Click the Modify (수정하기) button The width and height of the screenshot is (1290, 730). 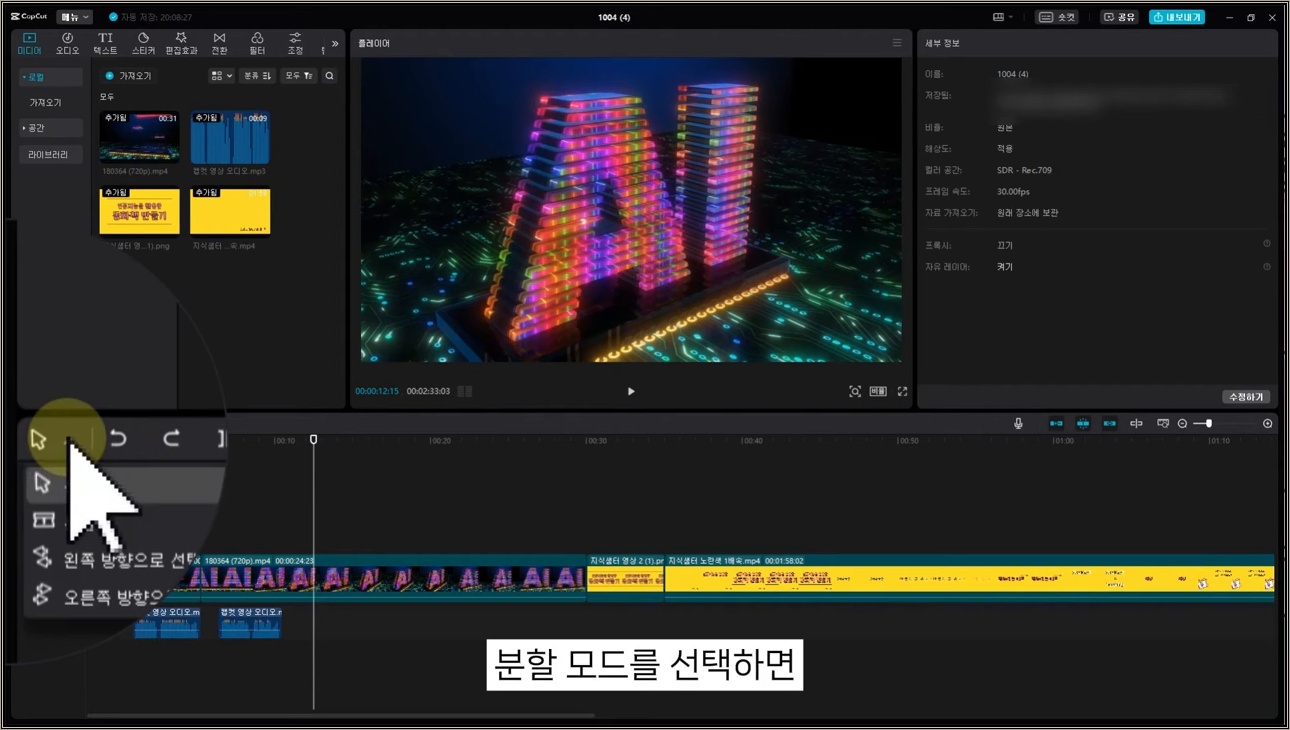[1246, 397]
